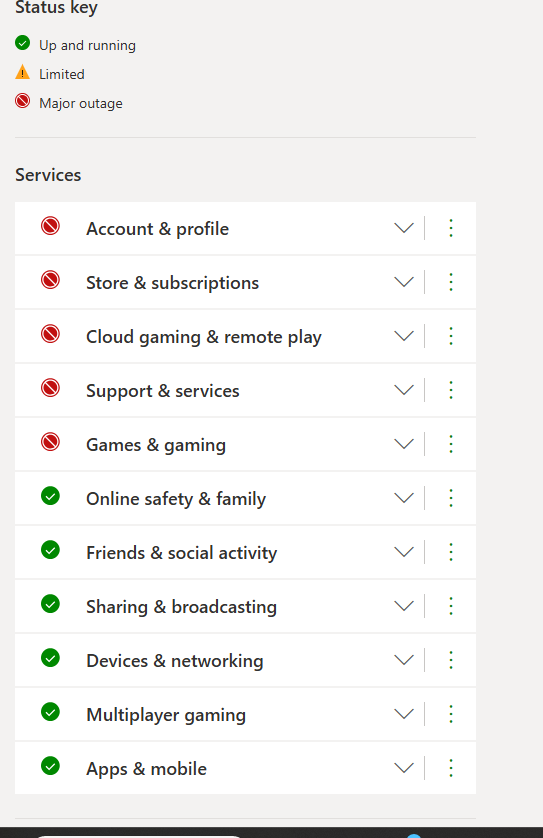Click the Major outage key text
Image resolution: width=543 pixels, height=838 pixels.
tap(81, 104)
